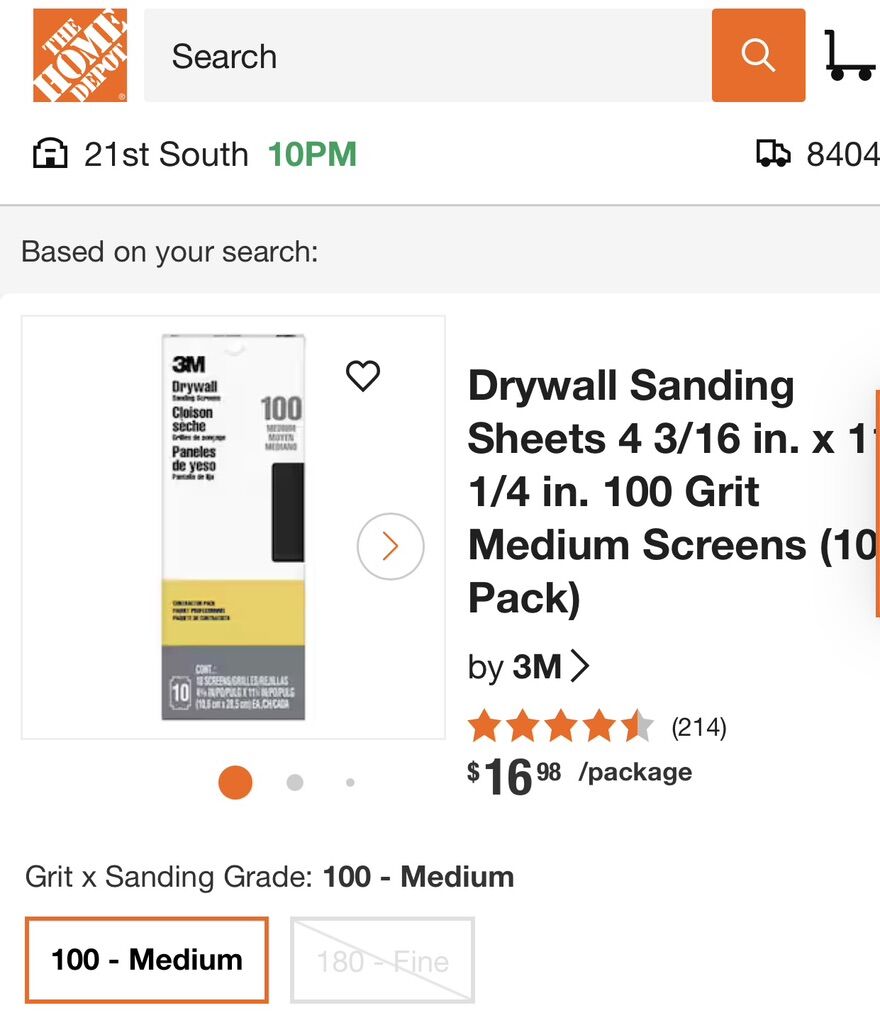This screenshot has width=880, height=1020.
Task: Open the 21st South store selector
Action: (x=166, y=155)
